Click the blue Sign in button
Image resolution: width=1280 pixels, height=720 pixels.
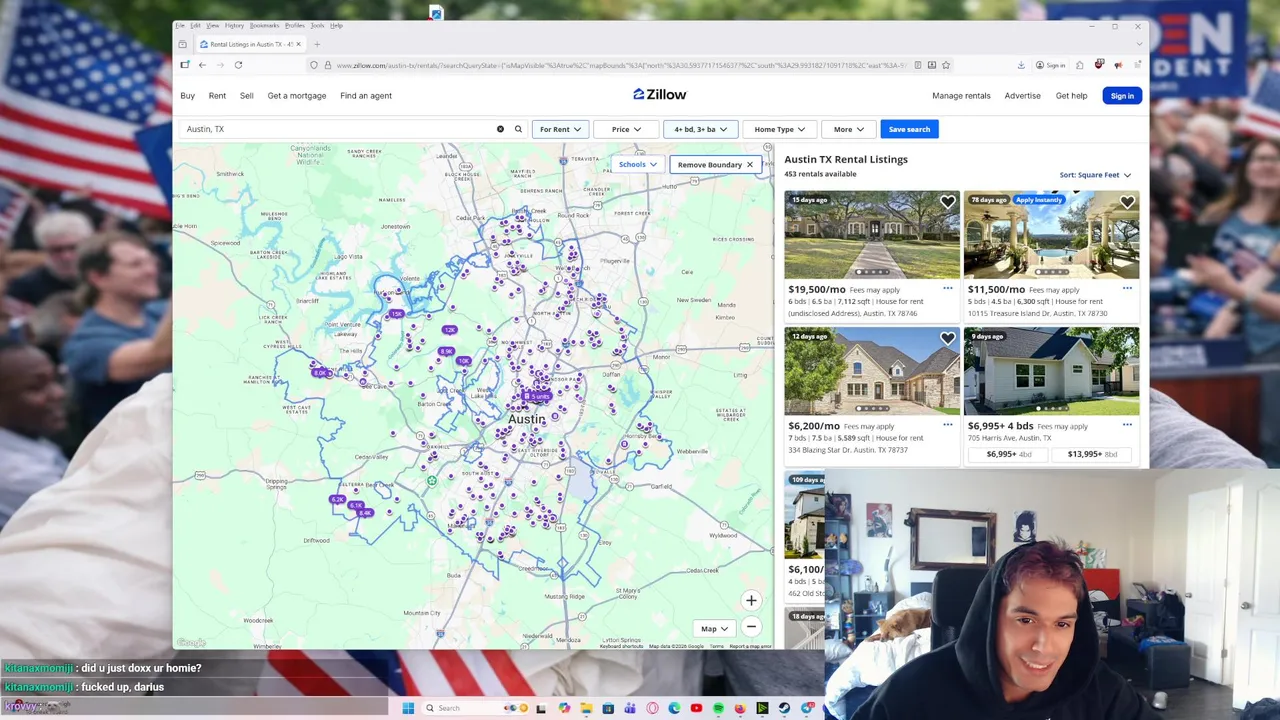(1122, 96)
